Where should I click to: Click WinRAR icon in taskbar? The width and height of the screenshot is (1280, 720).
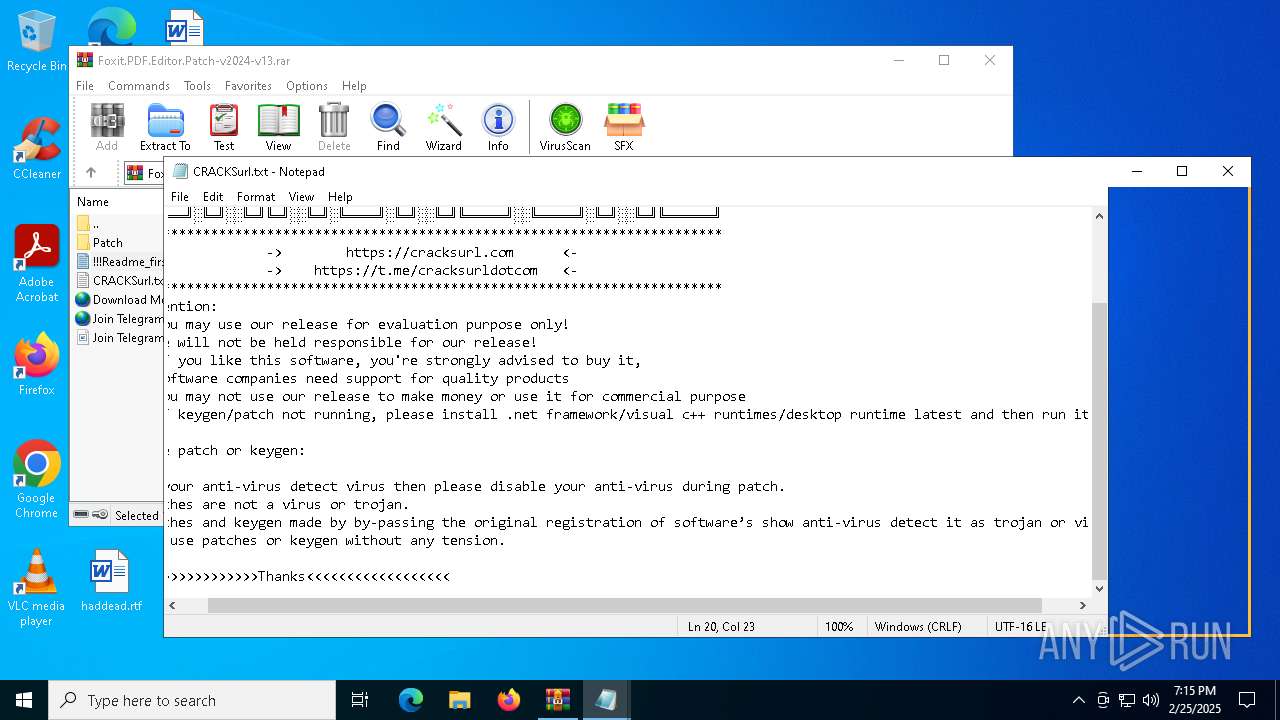(x=557, y=700)
